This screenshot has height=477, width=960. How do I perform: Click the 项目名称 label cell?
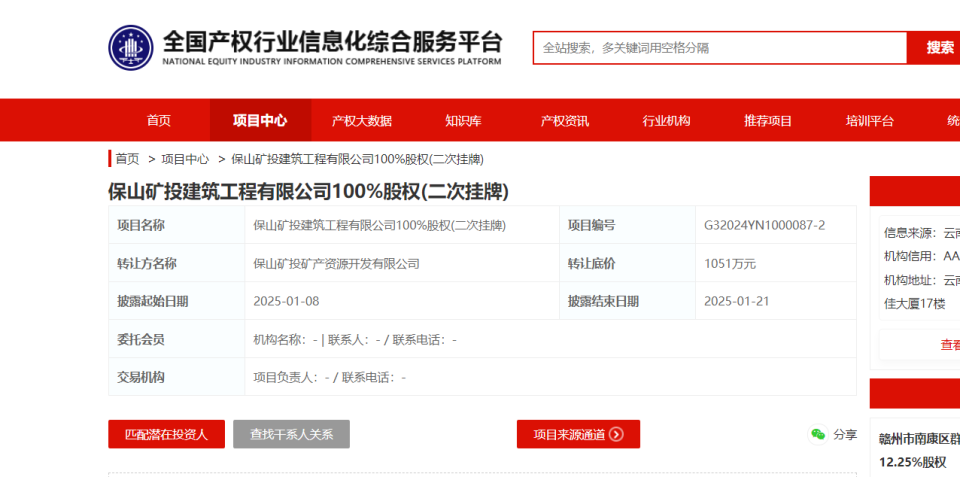[x=176, y=225]
